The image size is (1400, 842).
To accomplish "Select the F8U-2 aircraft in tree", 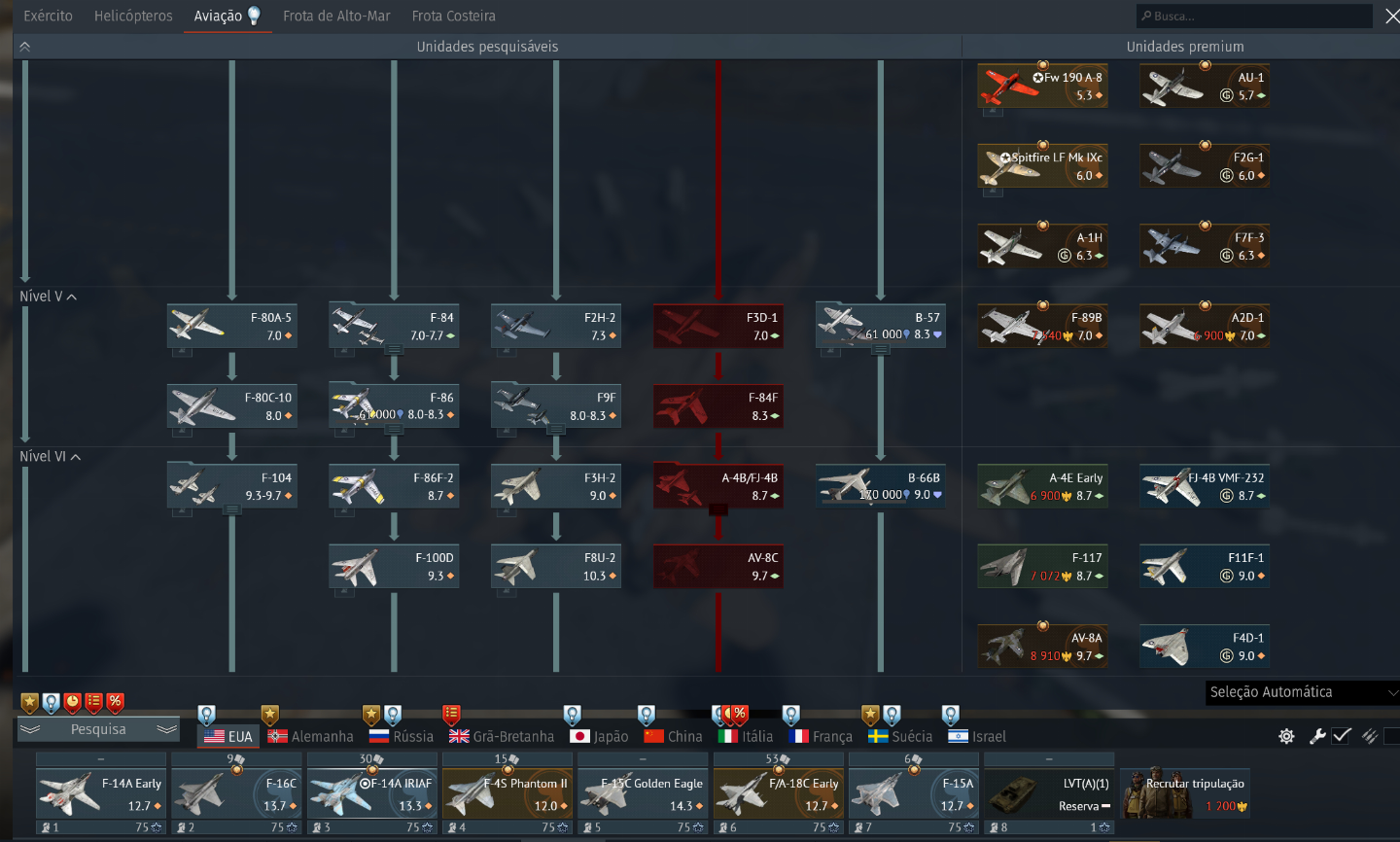I will coord(556,567).
